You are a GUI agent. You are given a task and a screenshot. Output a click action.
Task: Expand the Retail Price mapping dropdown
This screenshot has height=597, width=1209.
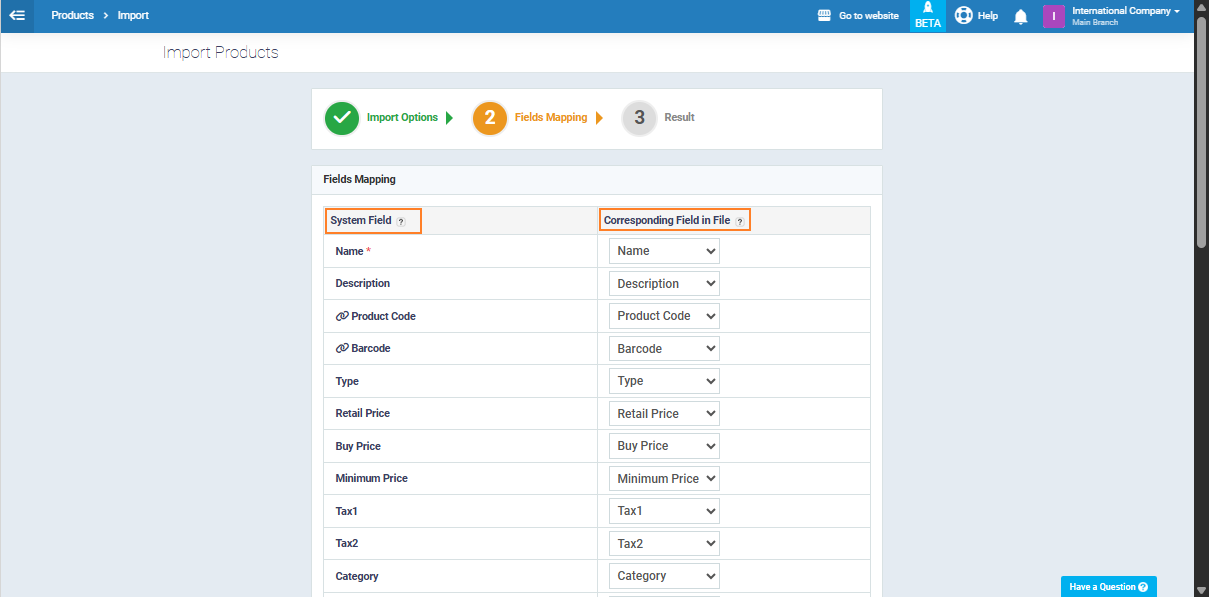click(664, 414)
